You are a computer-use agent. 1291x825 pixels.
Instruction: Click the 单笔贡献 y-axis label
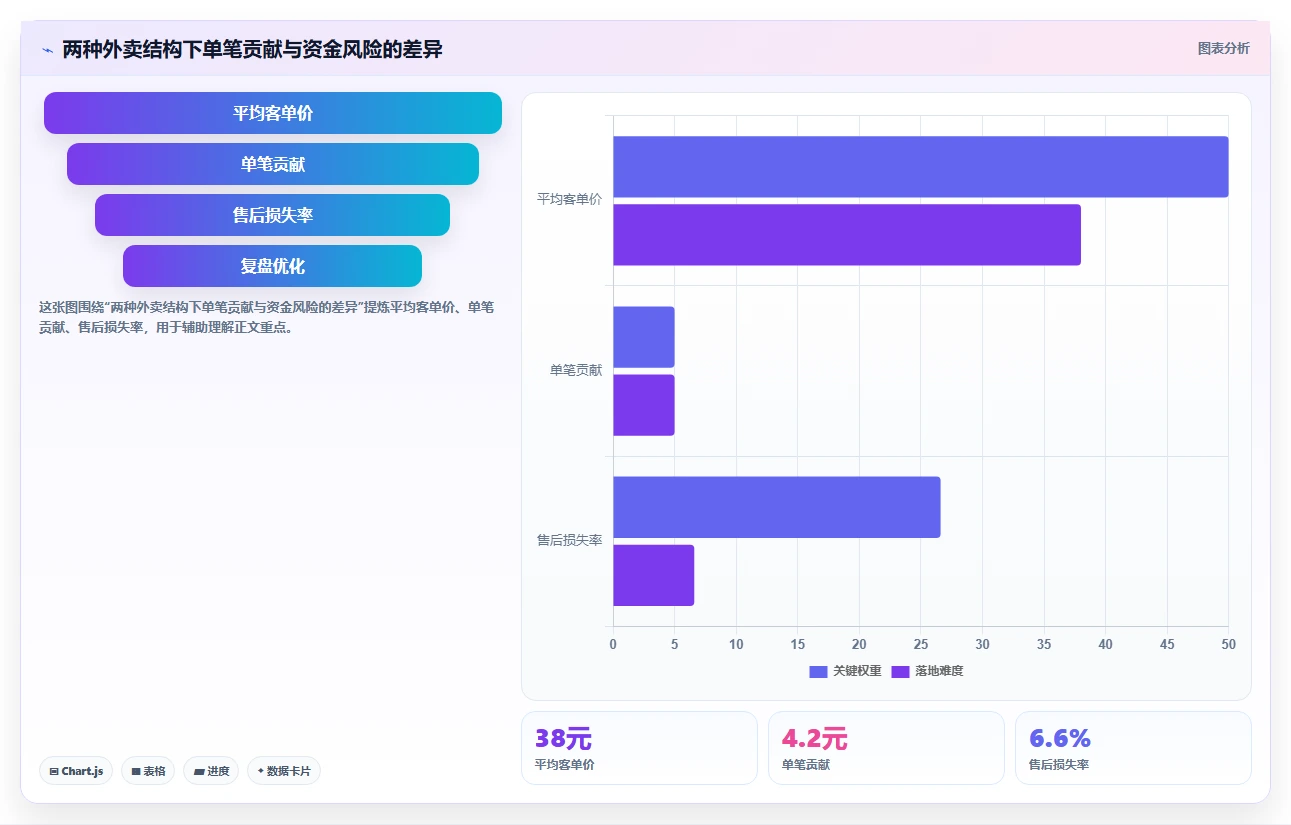[x=576, y=370]
